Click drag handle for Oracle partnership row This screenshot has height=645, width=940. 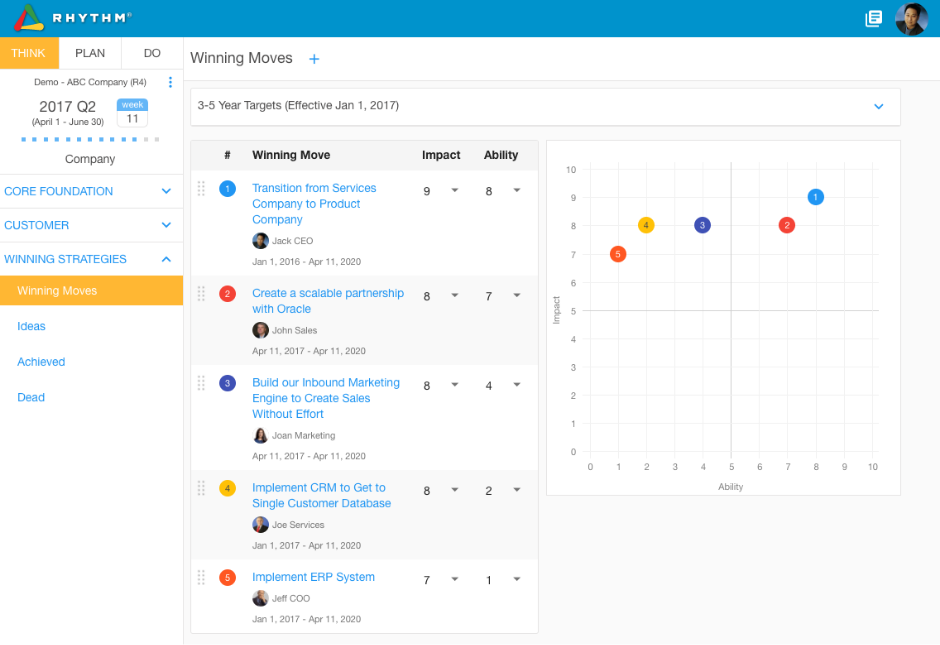pos(201,294)
